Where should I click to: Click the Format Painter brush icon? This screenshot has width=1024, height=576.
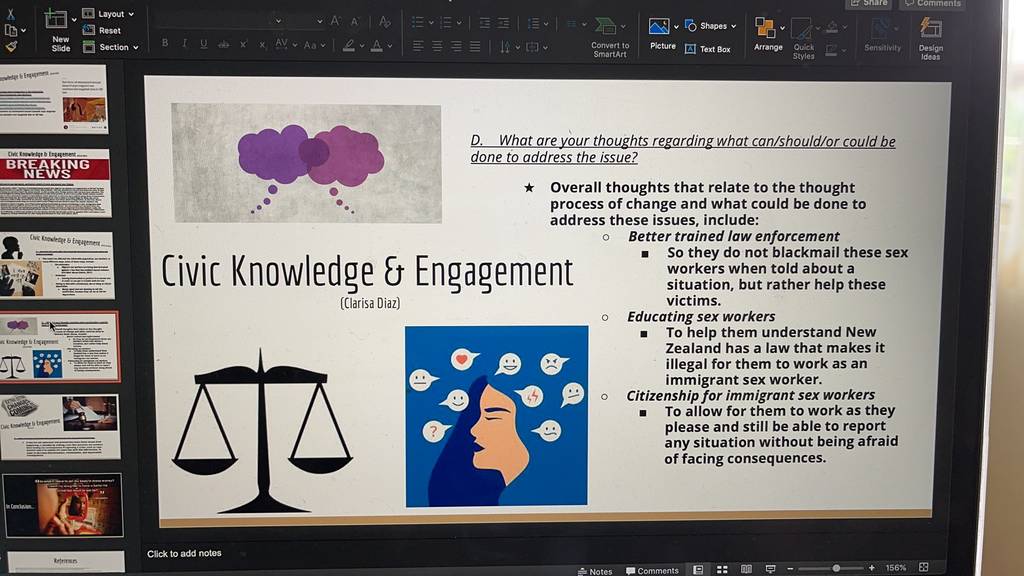(11, 46)
